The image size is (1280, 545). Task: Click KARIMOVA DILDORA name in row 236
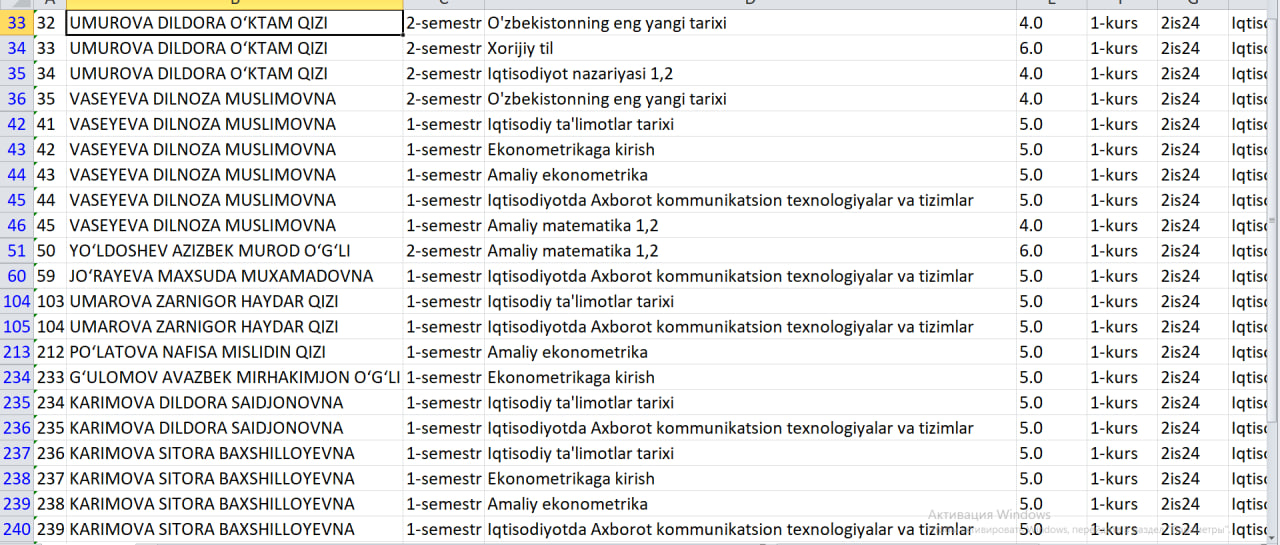tap(235, 428)
